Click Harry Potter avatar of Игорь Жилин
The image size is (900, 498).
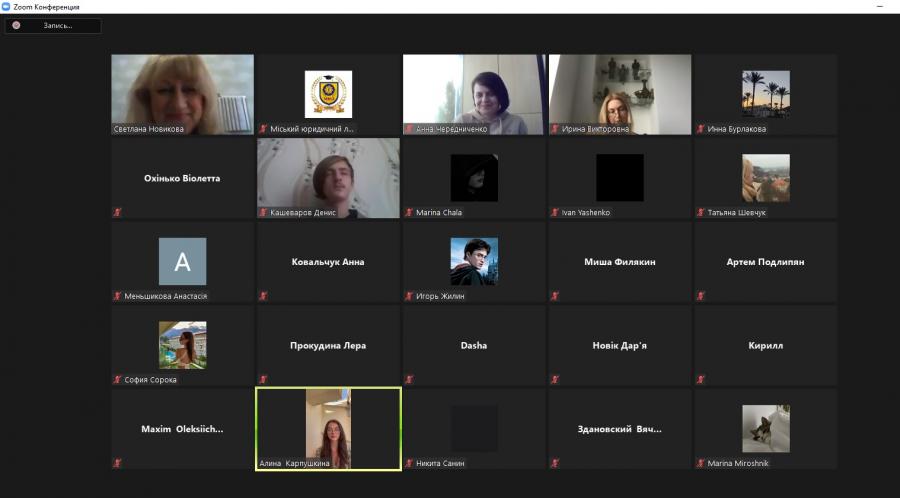tap(474, 261)
